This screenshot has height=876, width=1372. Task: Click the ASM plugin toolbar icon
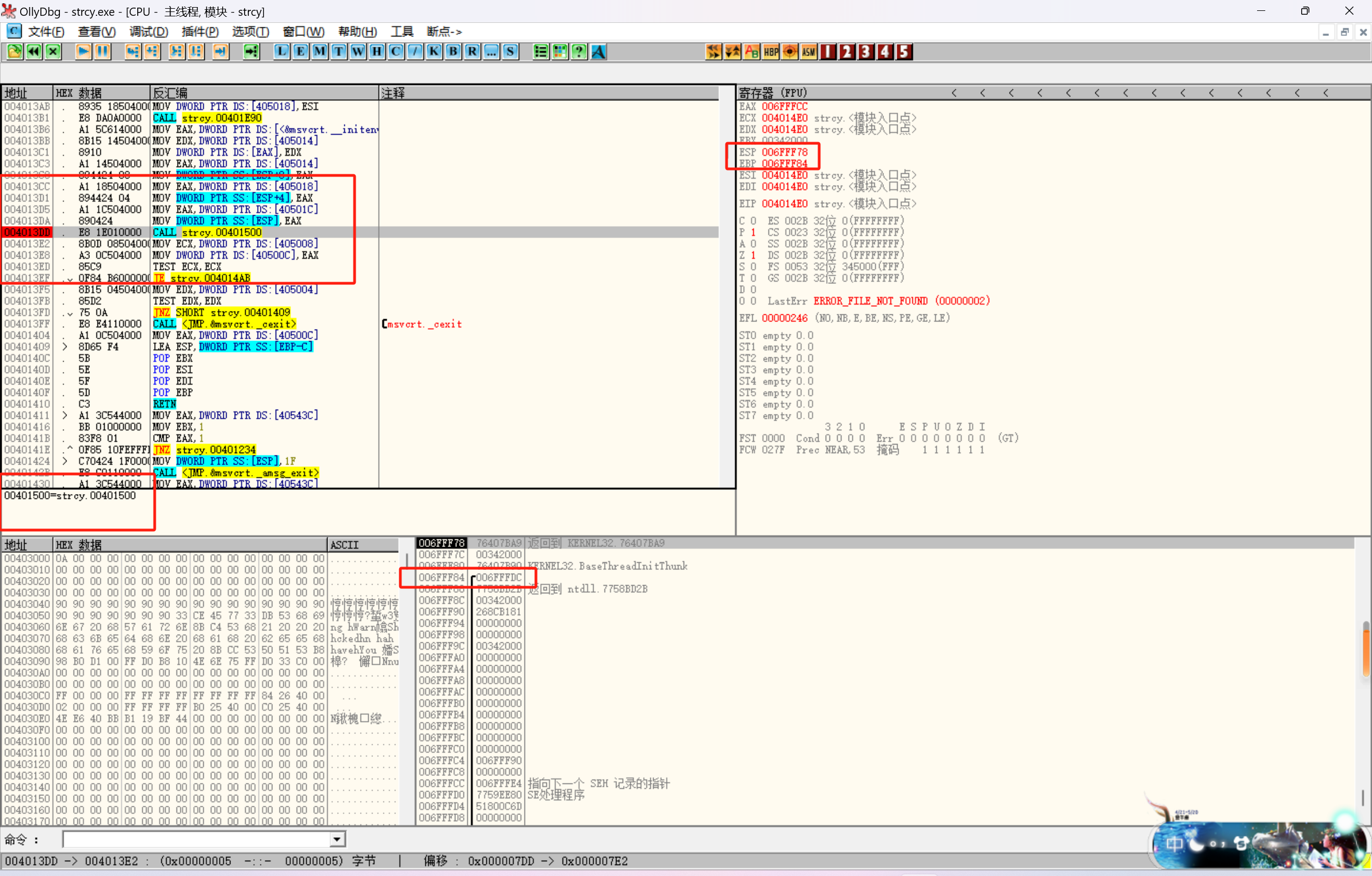(808, 52)
